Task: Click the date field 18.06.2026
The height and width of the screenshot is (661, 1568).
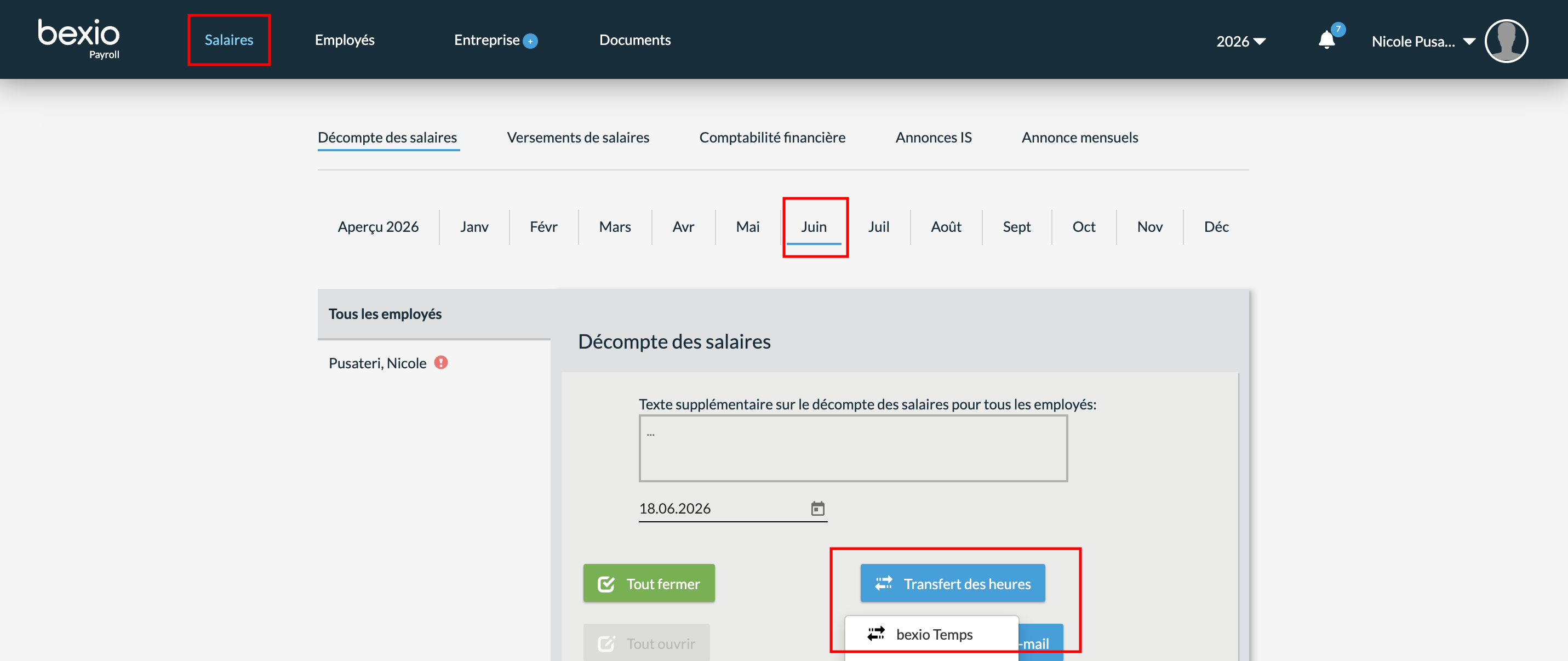Action: coord(733,508)
